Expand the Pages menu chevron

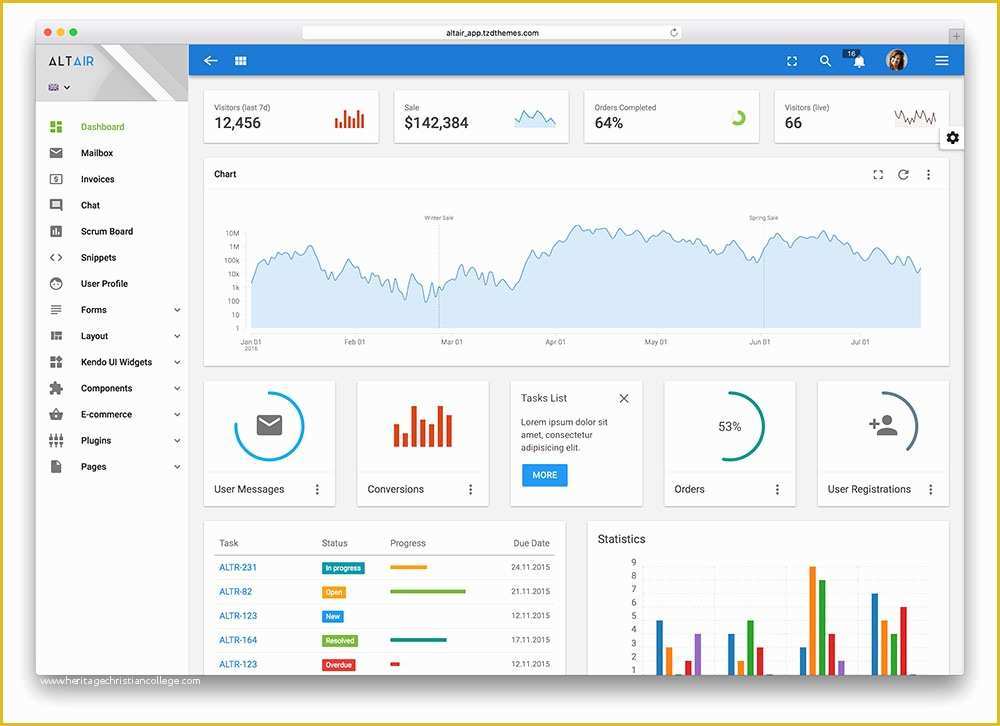(177, 467)
